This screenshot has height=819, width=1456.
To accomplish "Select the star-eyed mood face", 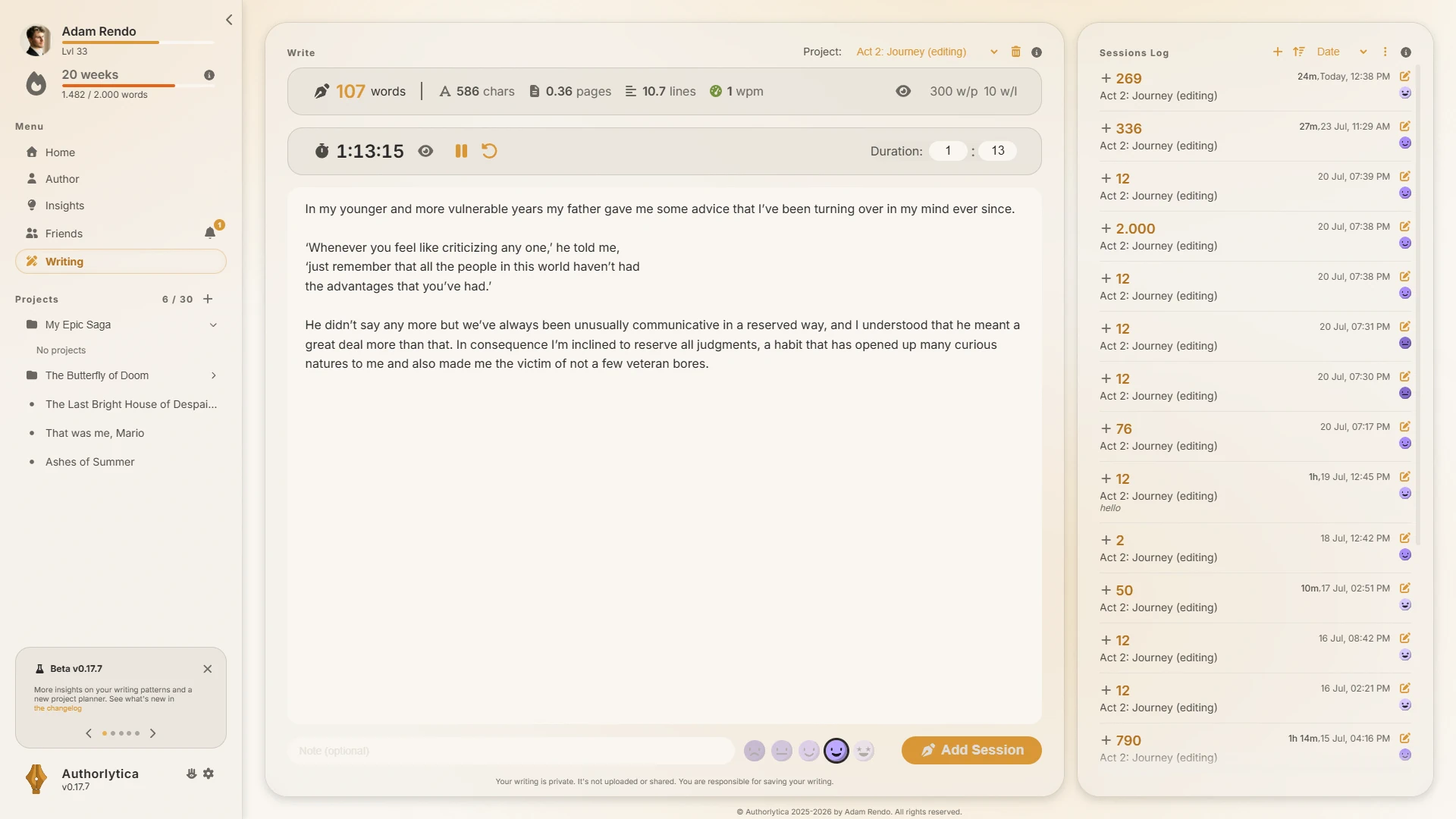I will coord(864,751).
